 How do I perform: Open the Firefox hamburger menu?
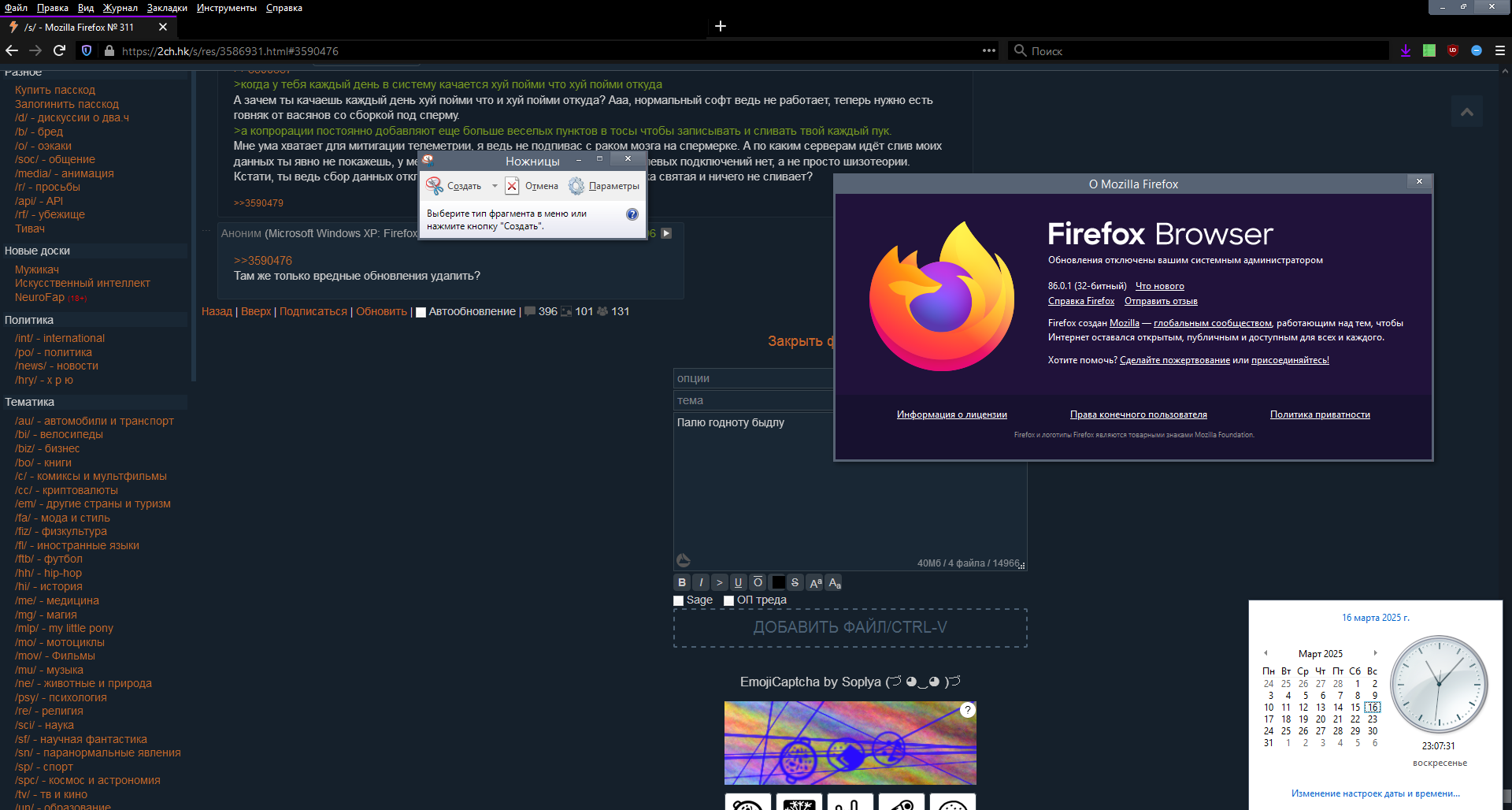[x=1500, y=50]
